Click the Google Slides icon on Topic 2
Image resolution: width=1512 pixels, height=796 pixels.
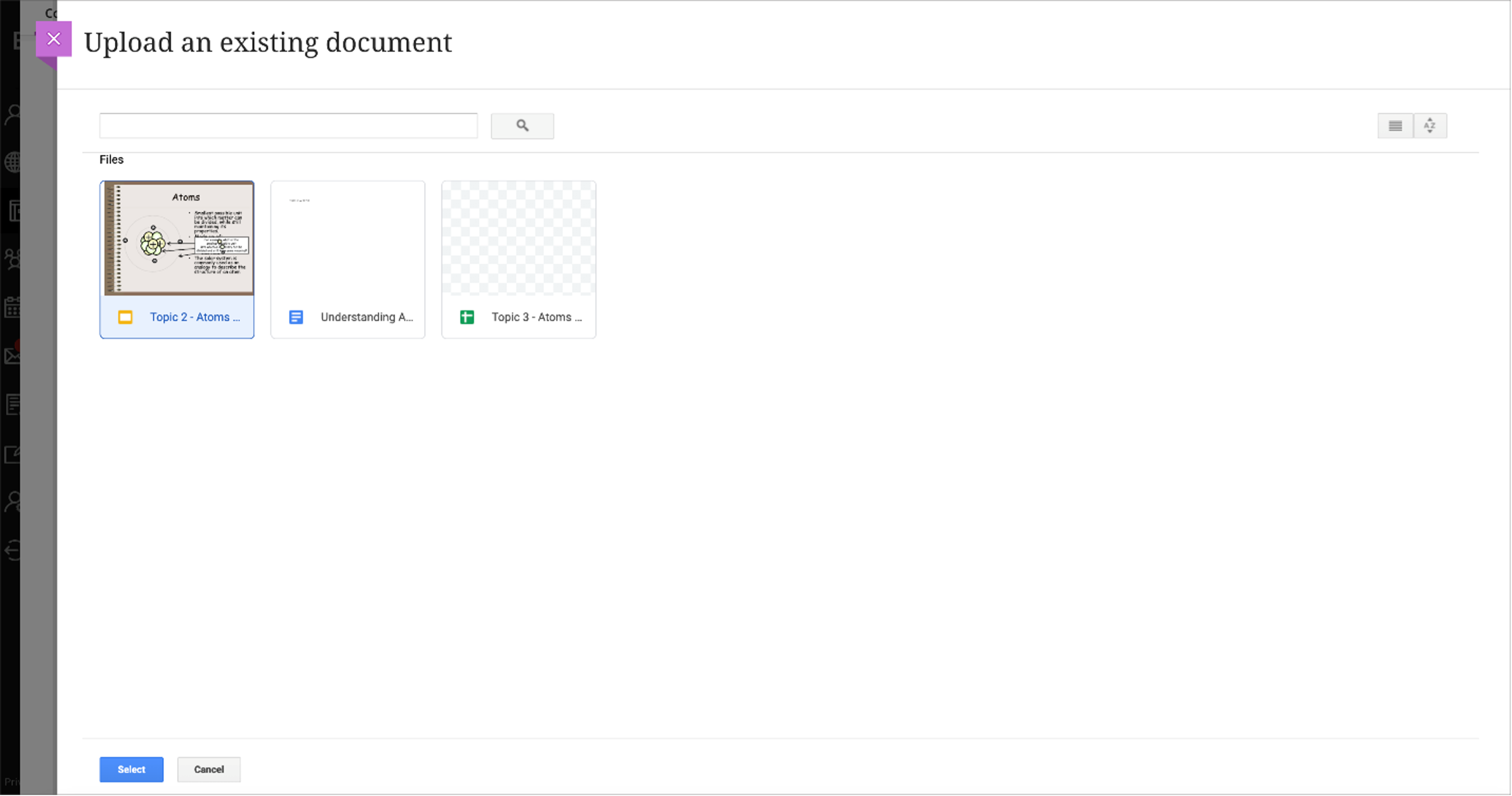125,317
